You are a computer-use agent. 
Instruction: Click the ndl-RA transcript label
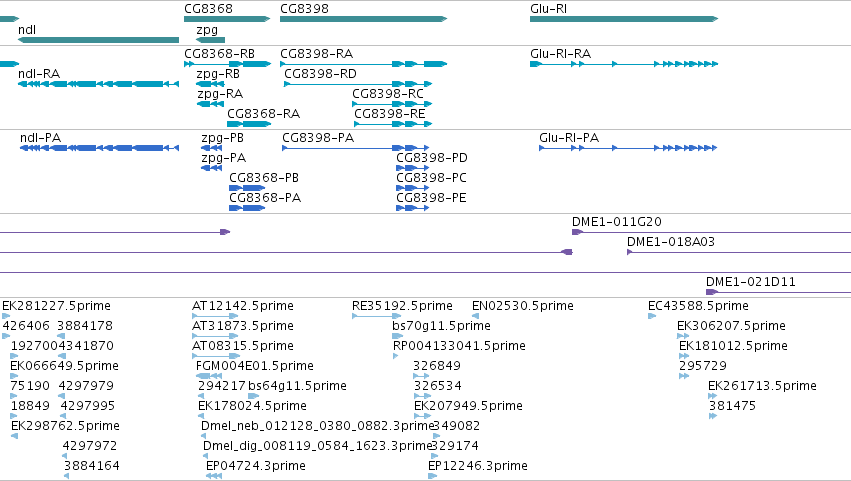[x=39, y=74]
